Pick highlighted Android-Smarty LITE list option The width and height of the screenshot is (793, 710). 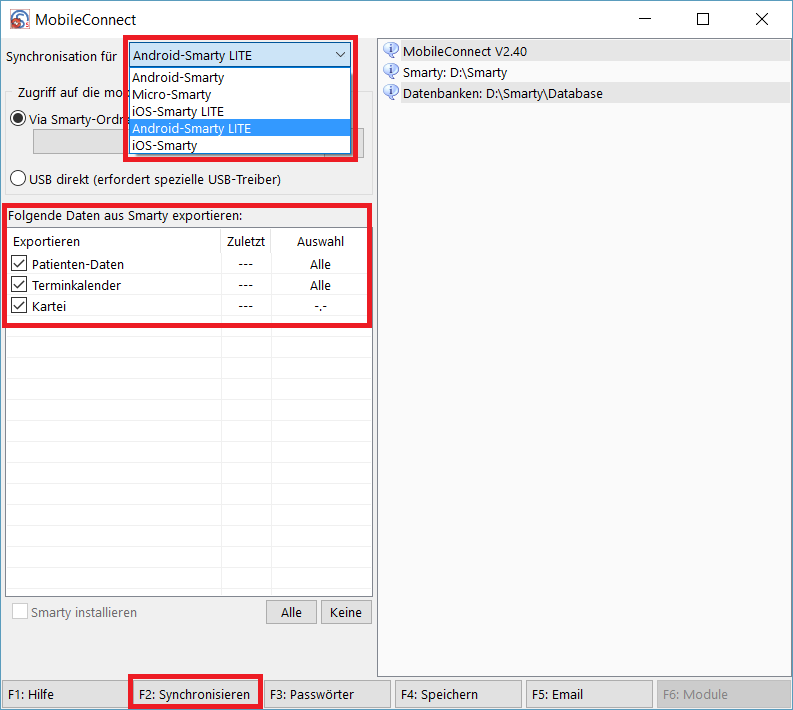[x=240, y=128]
